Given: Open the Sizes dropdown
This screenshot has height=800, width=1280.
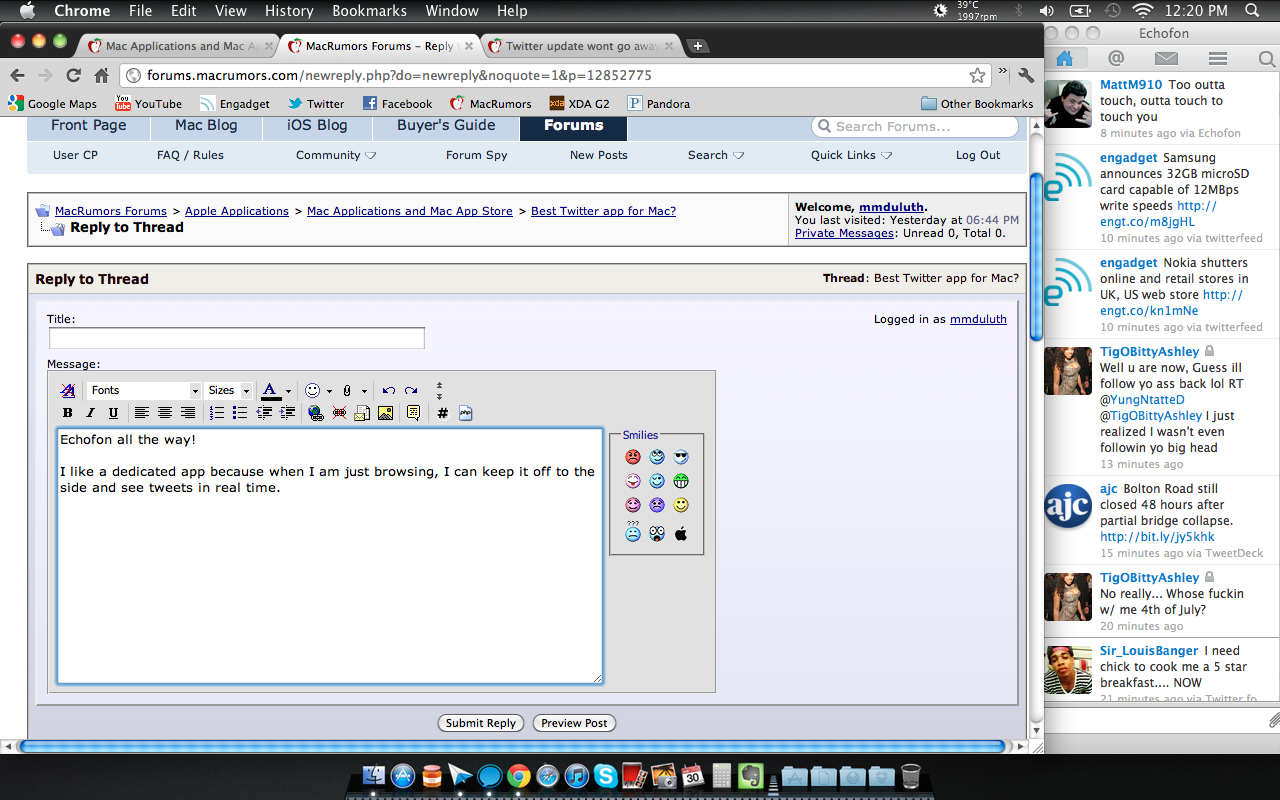Looking at the screenshot, I should pos(229,390).
